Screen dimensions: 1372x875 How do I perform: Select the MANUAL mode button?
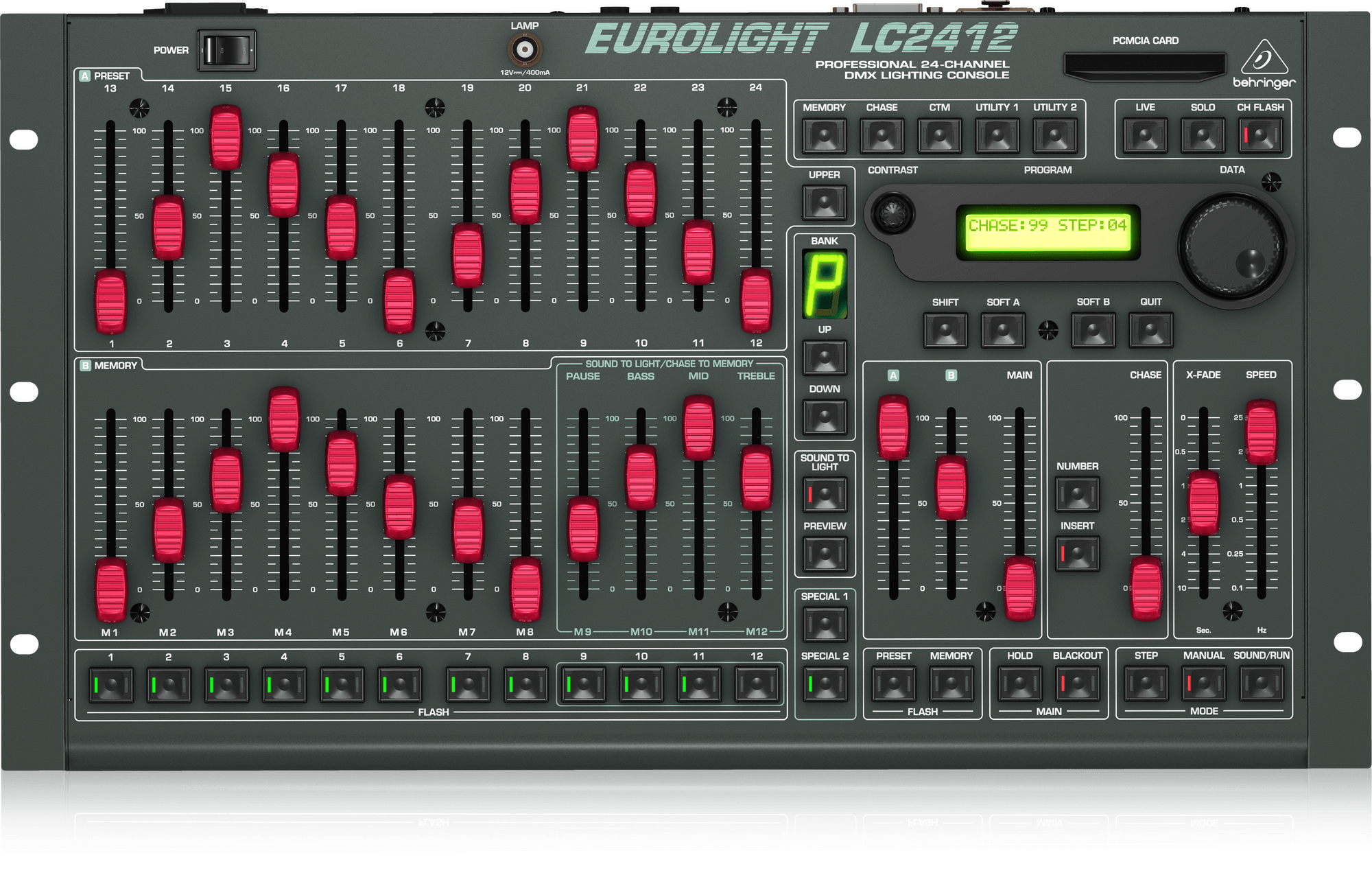[x=1203, y=684]
